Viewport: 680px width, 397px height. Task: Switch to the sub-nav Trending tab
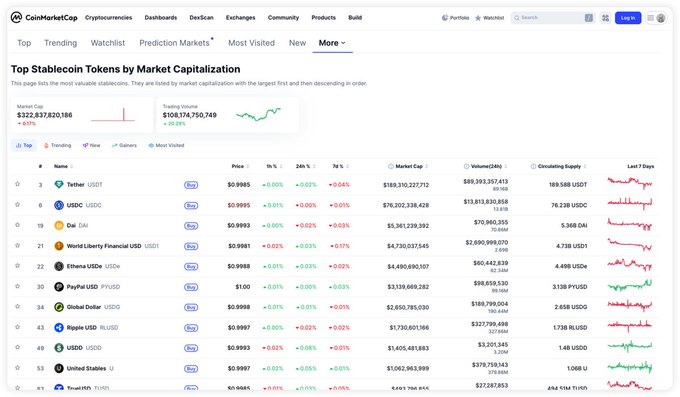(x=61, y=43)
